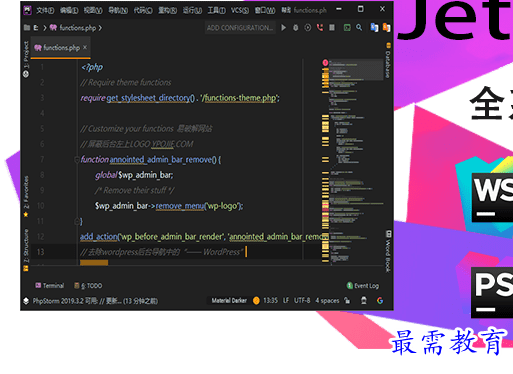This screenshot has width=513, height=374.
Task: Open the Structure tool window sidebar
Action: tap(26, 249)
